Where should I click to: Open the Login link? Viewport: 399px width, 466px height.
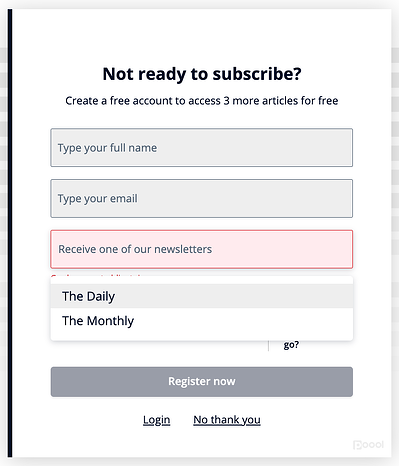point(157,420)
